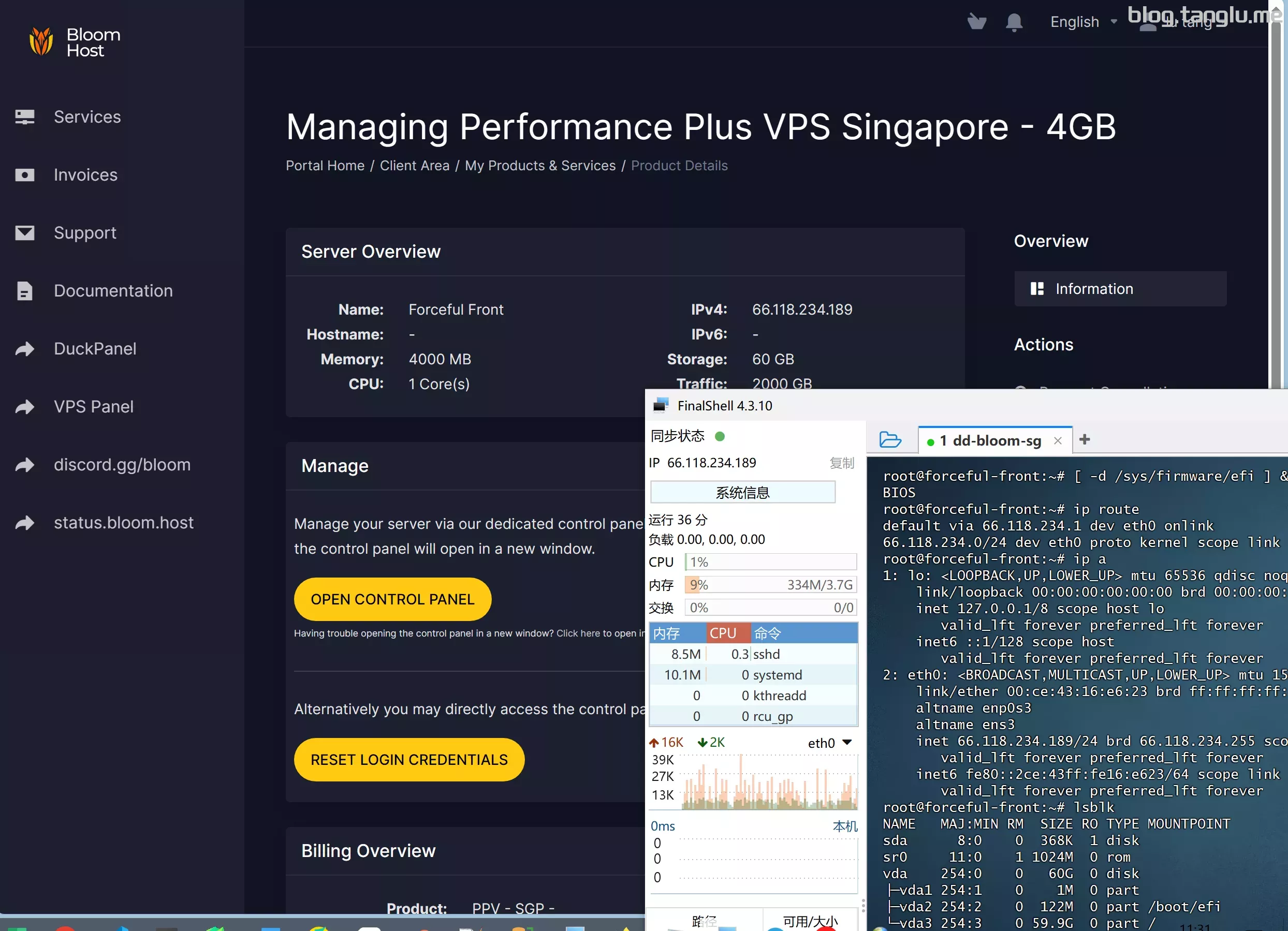1288x931 pixels.
Task: Click 复制 to copy IP in FinalShell
Action: 842,463
